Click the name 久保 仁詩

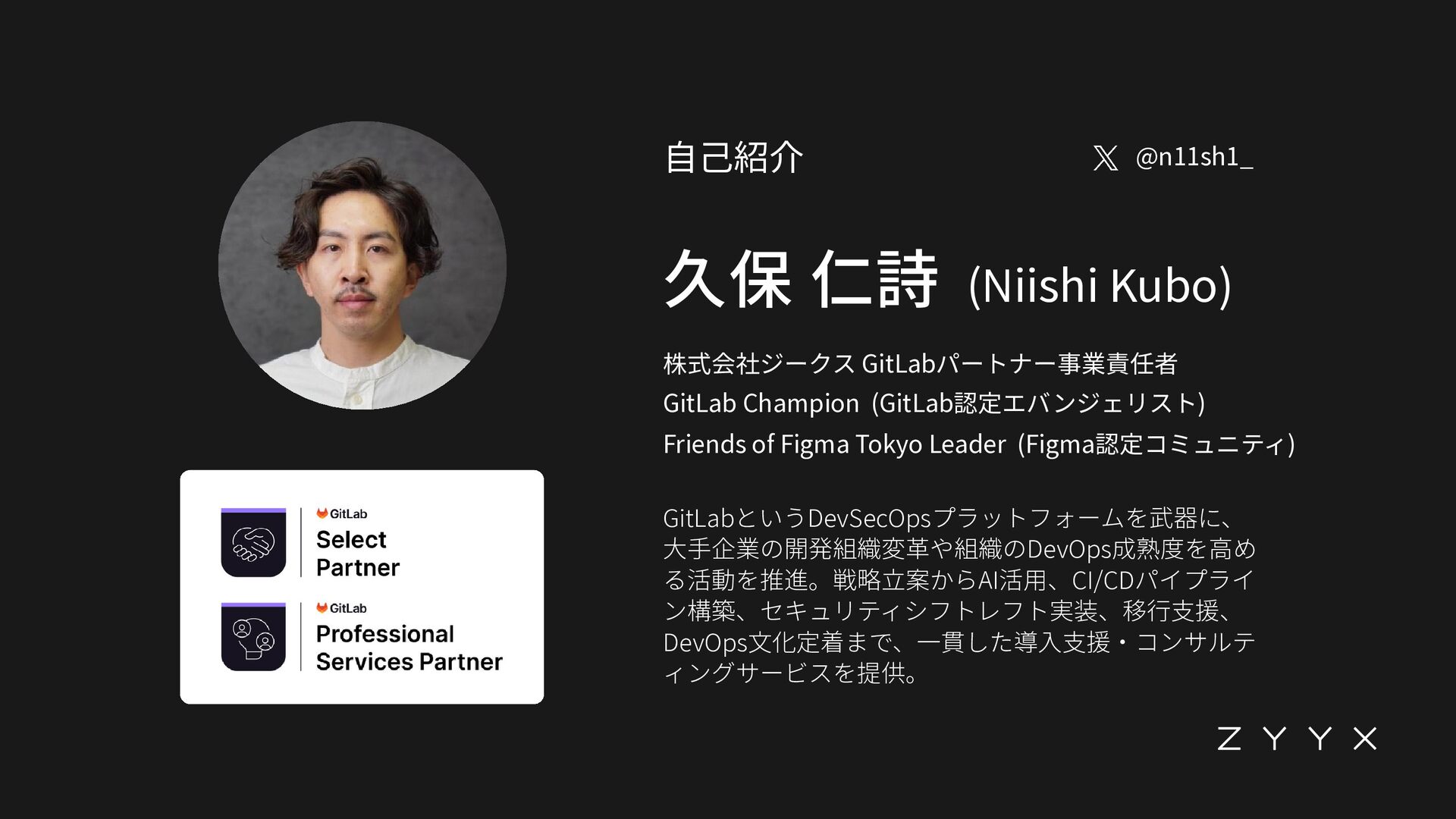(x=801, y=280)
